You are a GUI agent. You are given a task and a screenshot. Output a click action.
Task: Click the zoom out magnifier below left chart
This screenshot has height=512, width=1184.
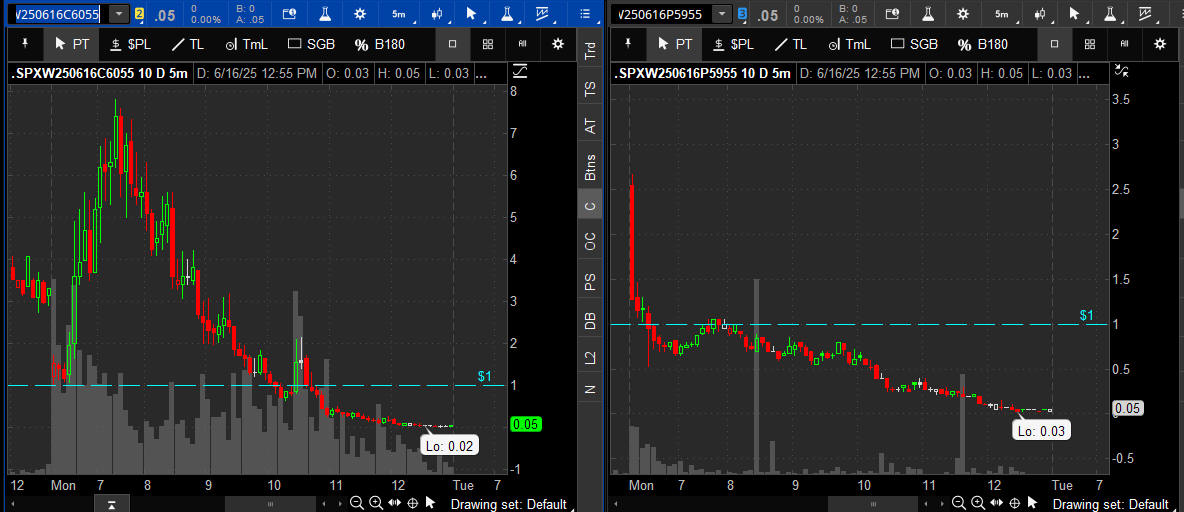coord(357,503)
